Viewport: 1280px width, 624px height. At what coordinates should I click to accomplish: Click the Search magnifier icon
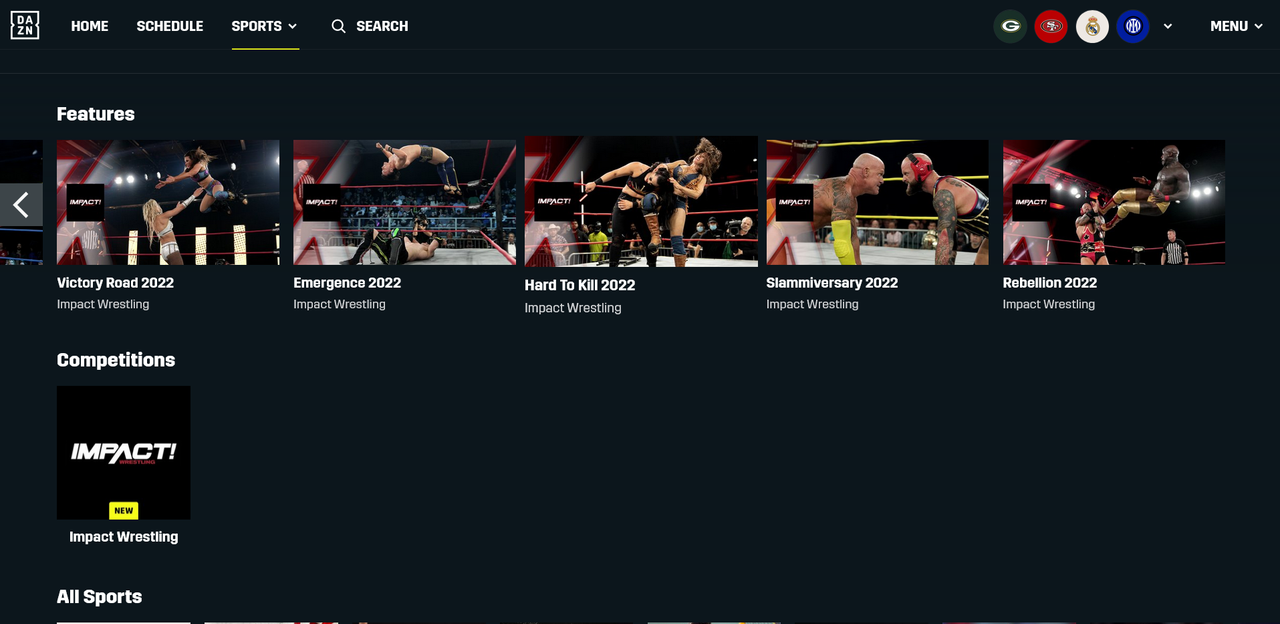(x=339, y=26)
